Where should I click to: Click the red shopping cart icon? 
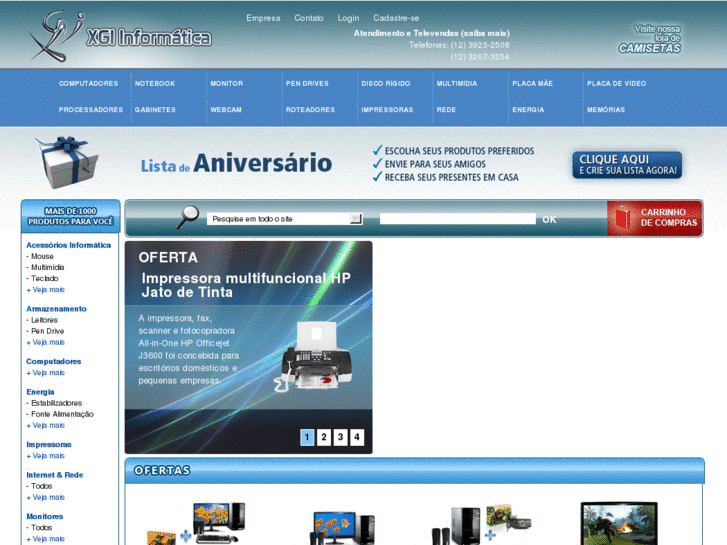[623, 218]
